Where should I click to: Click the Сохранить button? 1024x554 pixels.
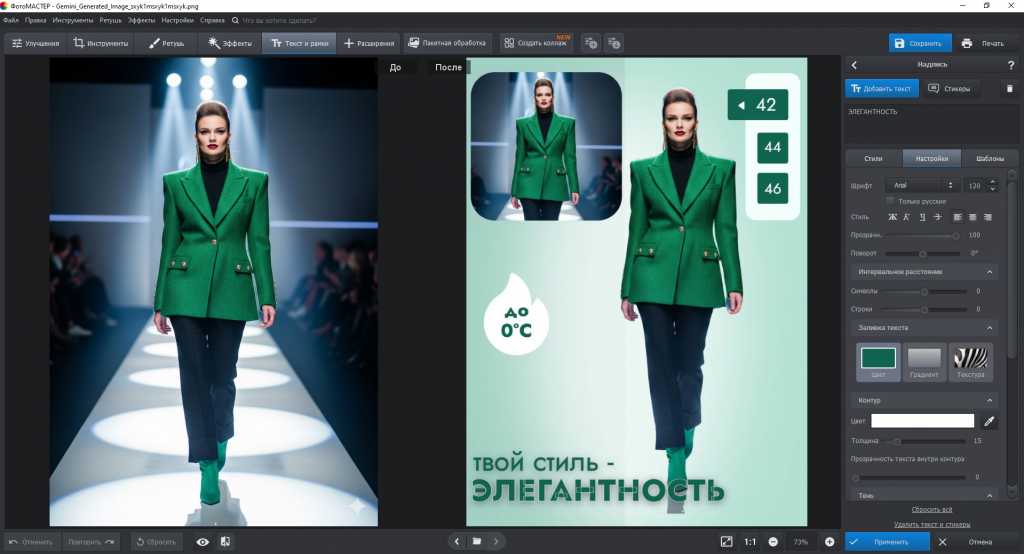pos(920,43)
